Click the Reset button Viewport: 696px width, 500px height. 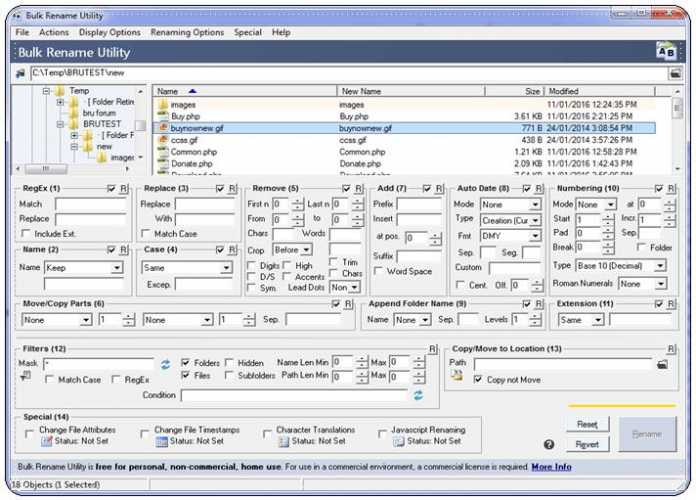[x=587, y=425]
